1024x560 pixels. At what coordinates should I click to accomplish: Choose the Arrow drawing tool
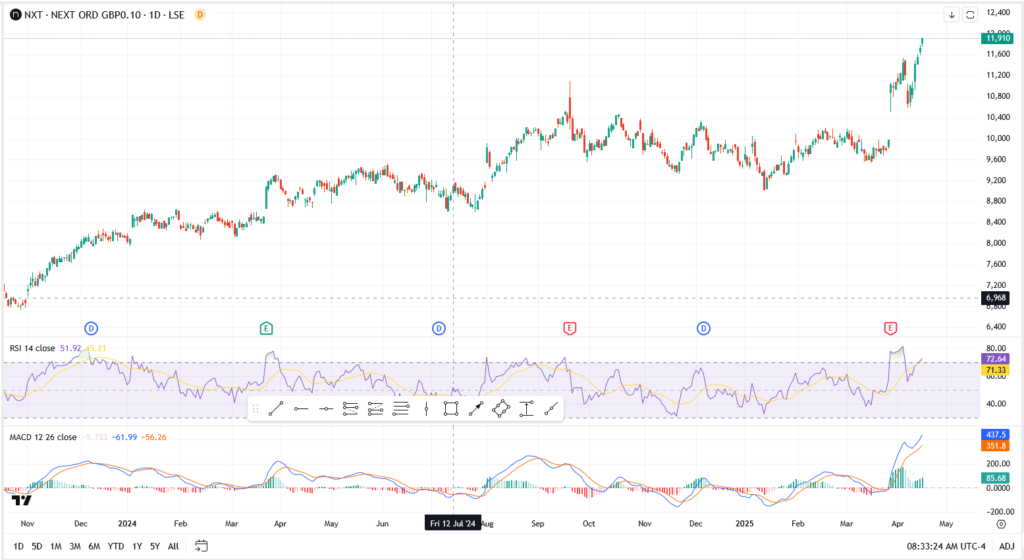click(476, 408)
